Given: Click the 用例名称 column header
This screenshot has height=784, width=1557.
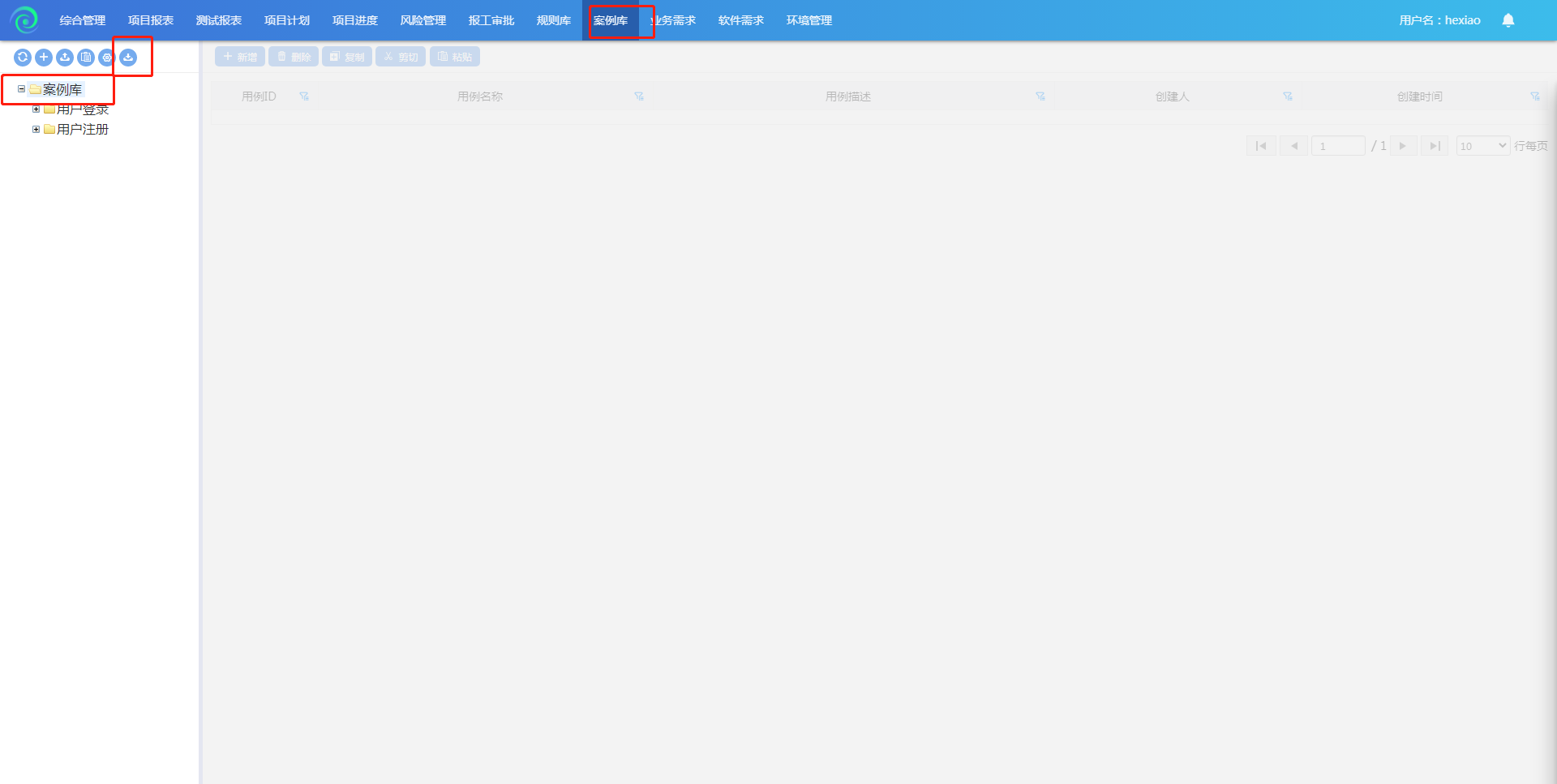Looking at the screenshot, I should coord(480,96).
